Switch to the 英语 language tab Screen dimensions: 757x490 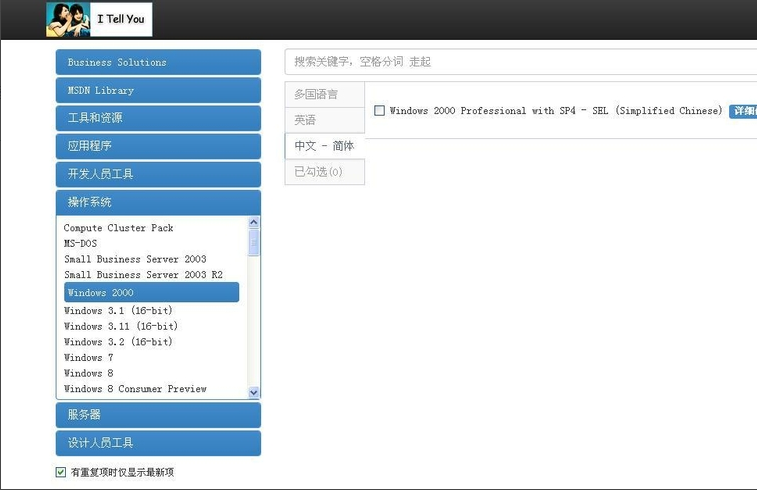coord(324,120)
